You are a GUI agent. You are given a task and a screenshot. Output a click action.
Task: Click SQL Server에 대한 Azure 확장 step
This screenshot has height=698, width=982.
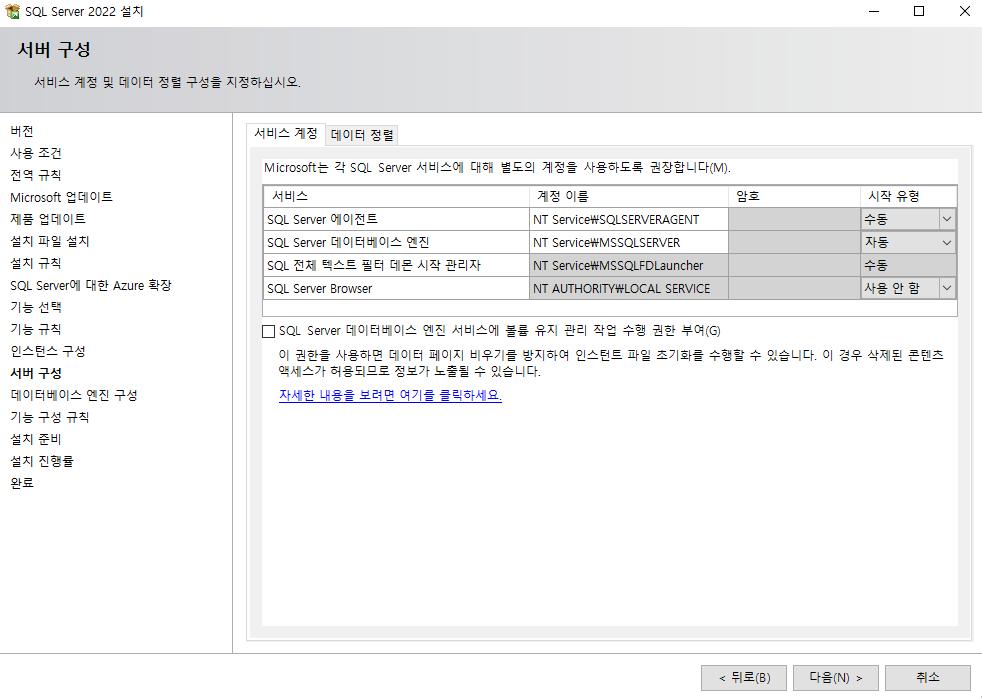click(x=91, y=285)
